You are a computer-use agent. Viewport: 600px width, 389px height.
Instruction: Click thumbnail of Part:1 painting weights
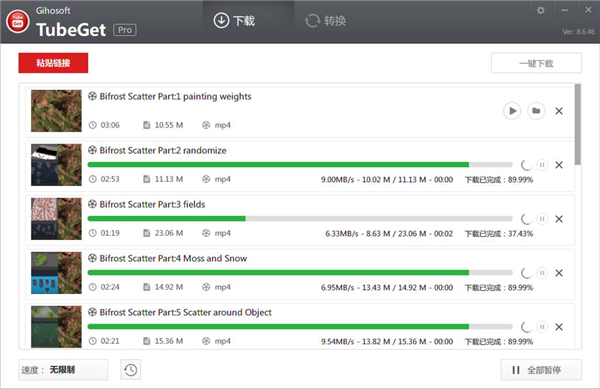[x=56, y=111]
